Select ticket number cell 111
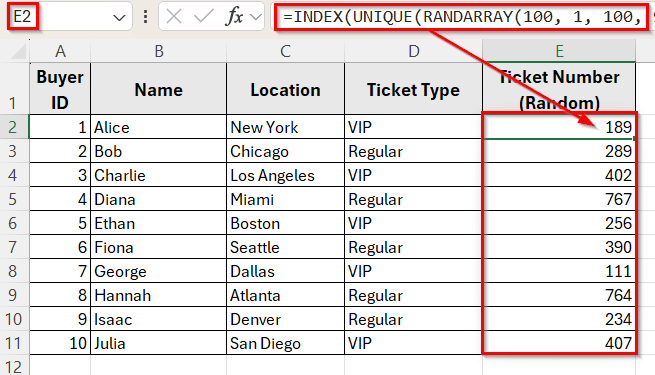 point(559,271)
